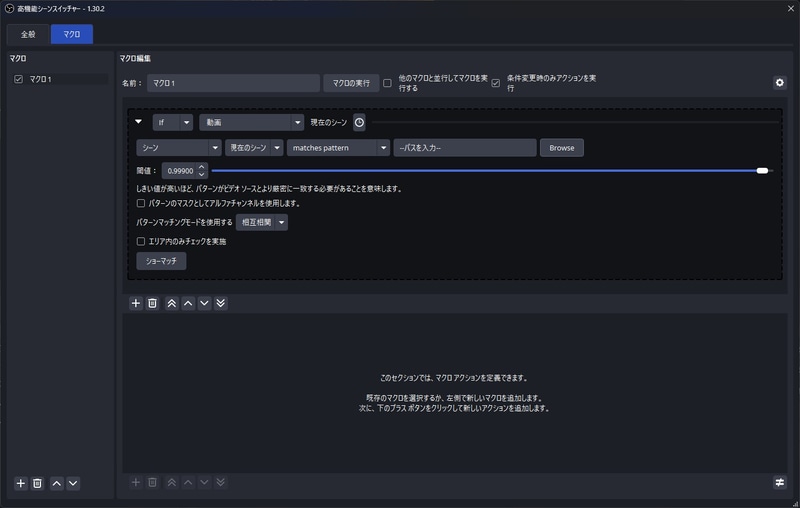The height and width of the screenshot is (508, 800).
Task: Move action up in actions bar
Action: tap(188, 482)
